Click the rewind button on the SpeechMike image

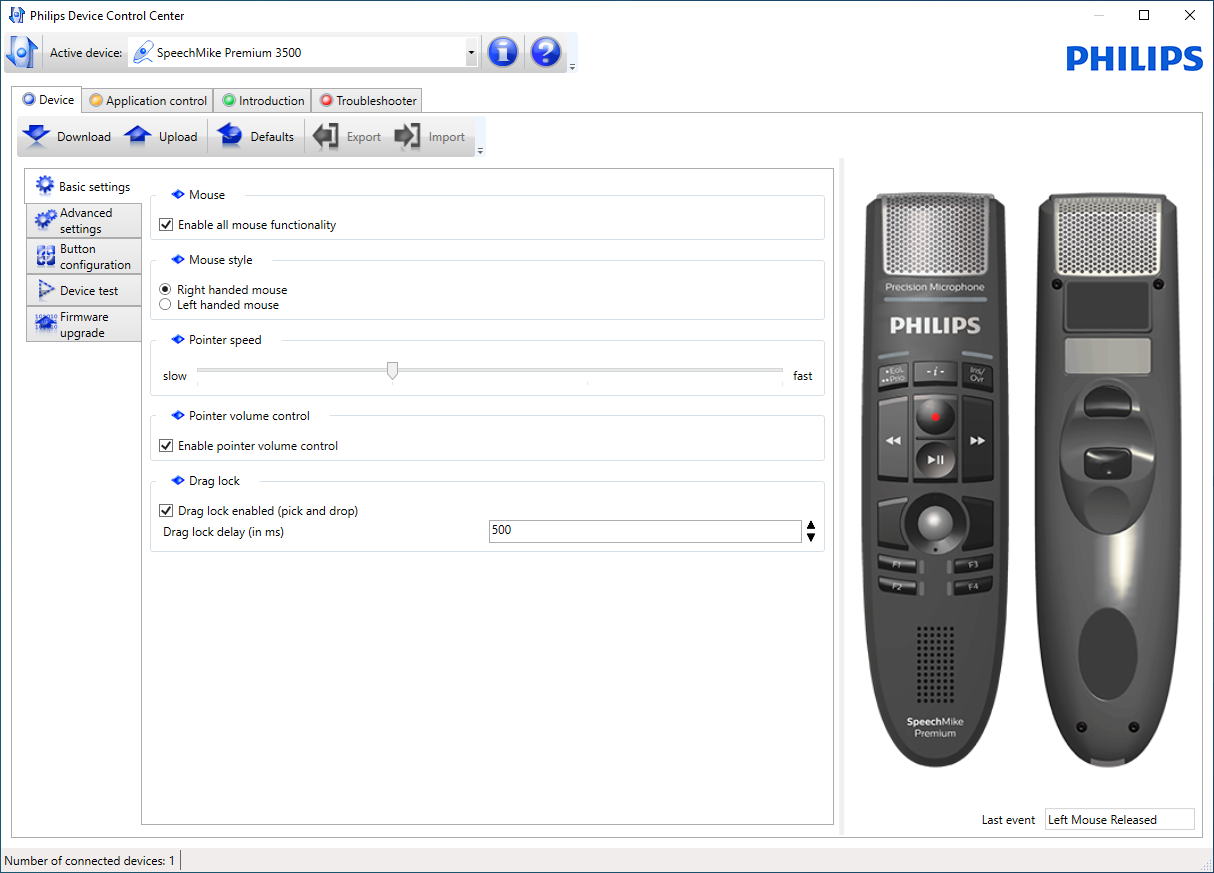(894, 440)
